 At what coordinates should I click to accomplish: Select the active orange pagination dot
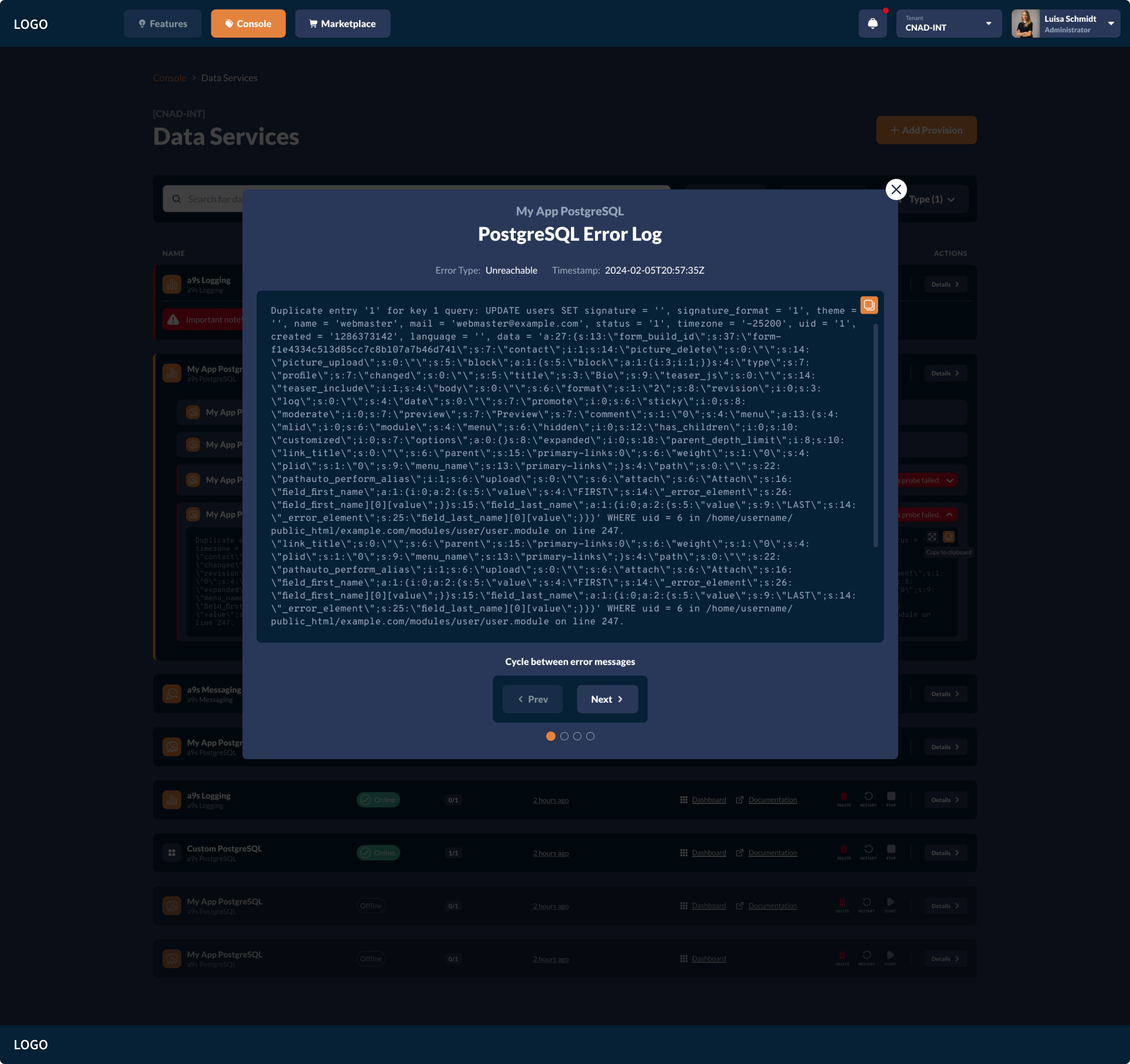[x=550, y=736]
